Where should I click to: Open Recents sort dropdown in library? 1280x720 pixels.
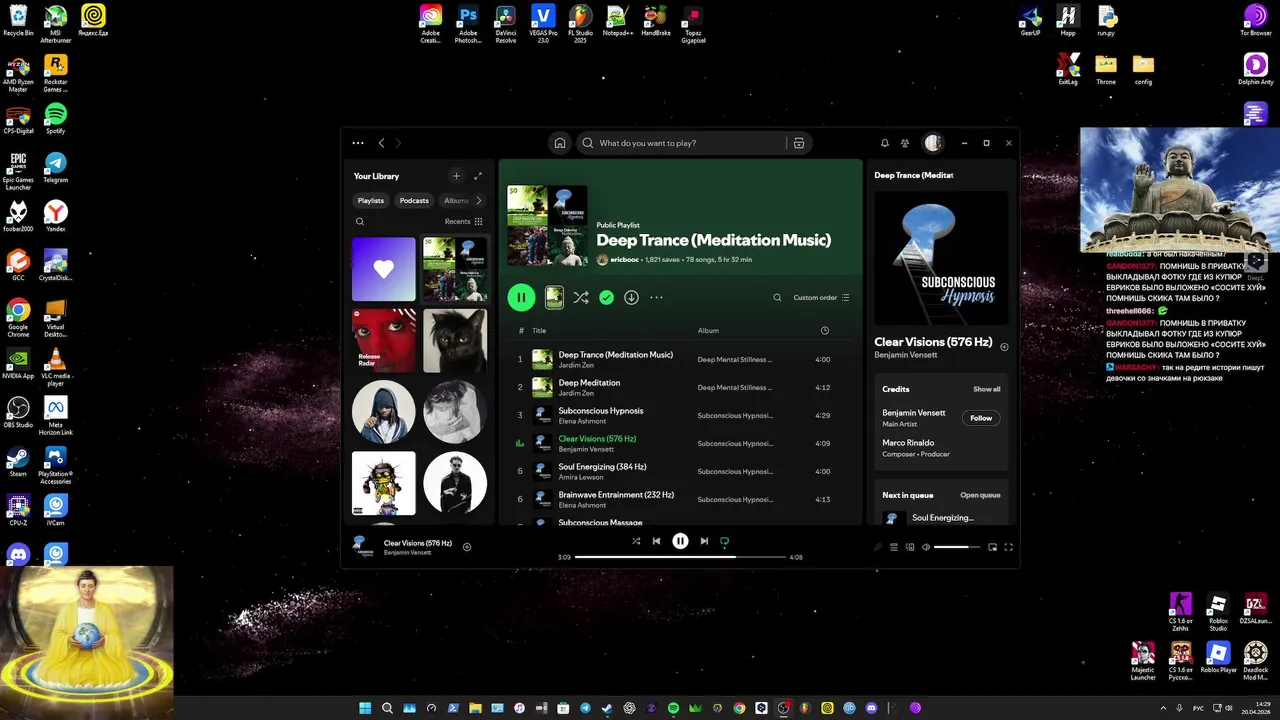pos(464,222)
